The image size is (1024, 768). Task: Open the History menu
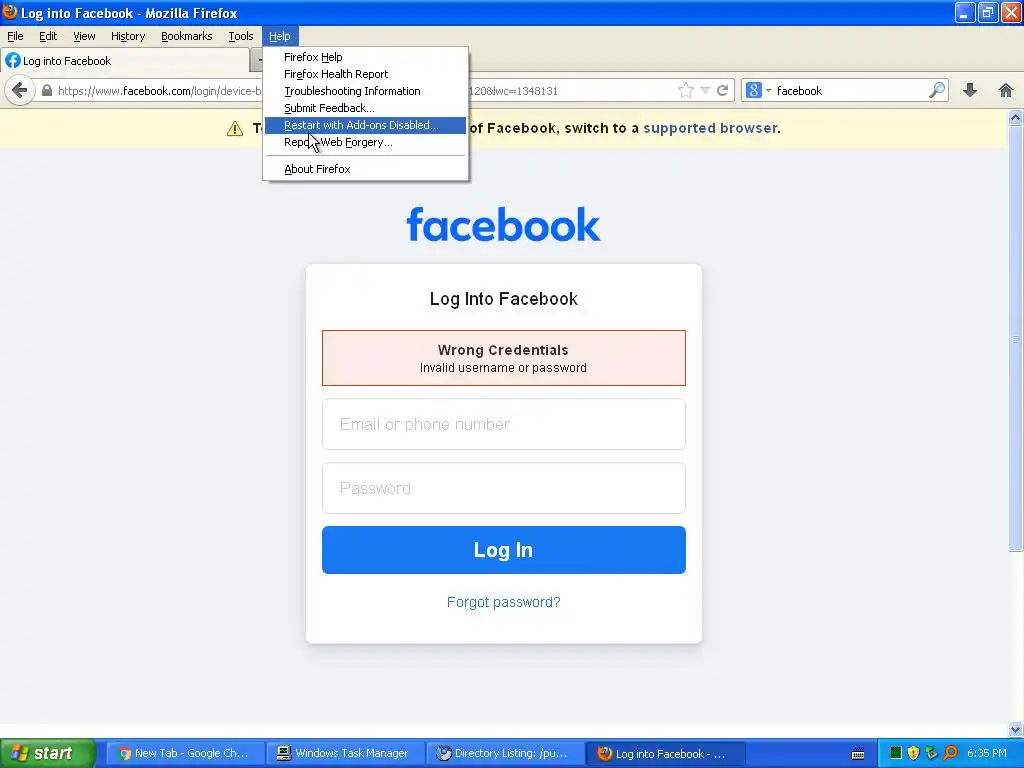(128, 36)
